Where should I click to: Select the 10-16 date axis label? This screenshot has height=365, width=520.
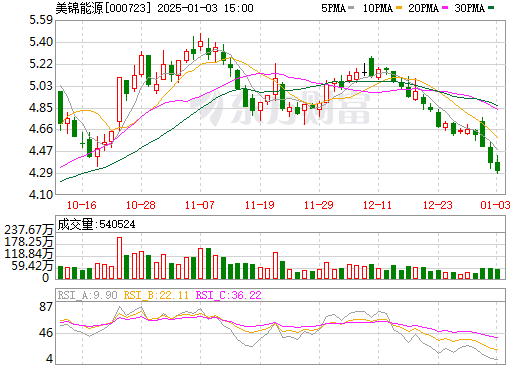(82, 205)
